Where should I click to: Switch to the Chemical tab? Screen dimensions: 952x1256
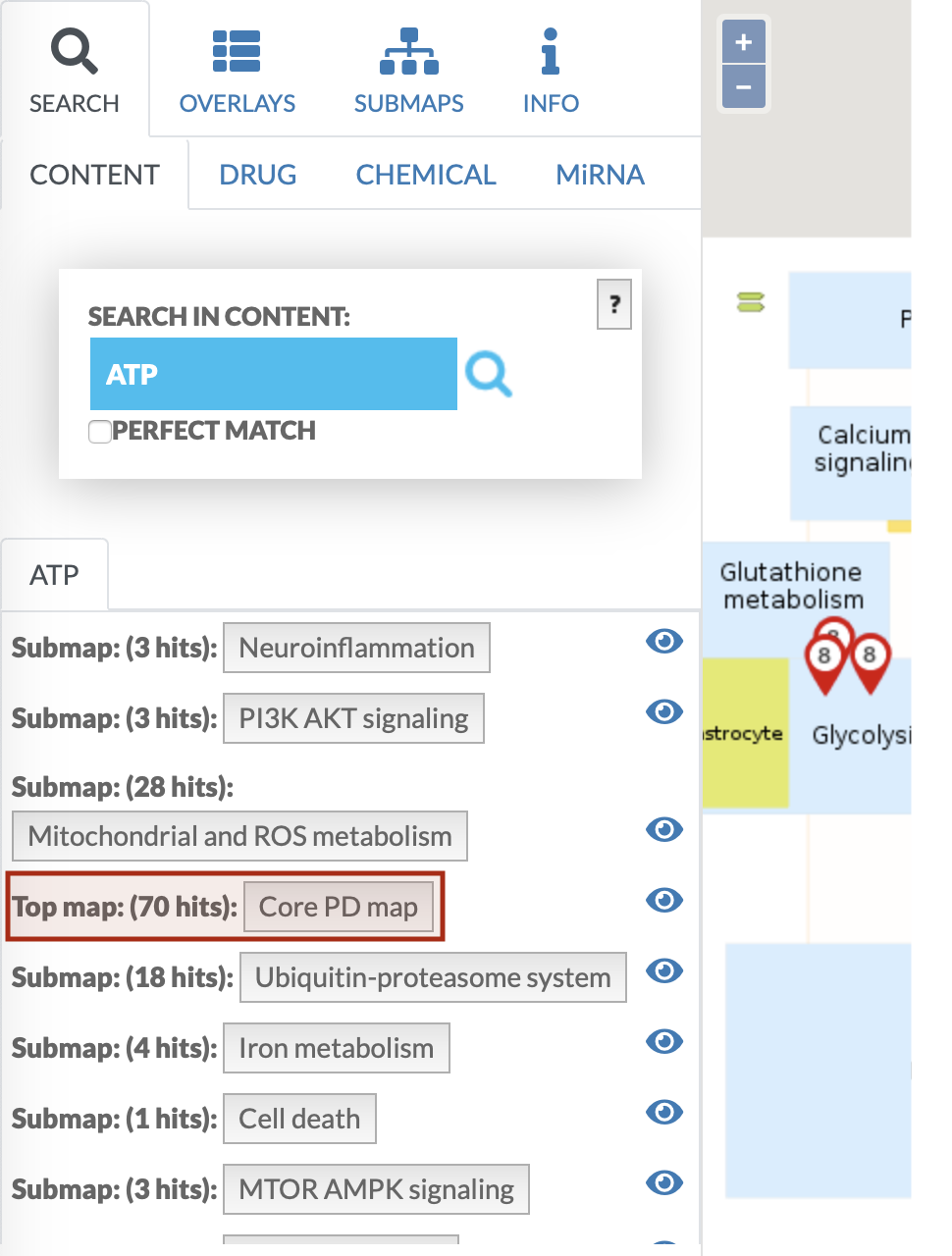[426, 175]
